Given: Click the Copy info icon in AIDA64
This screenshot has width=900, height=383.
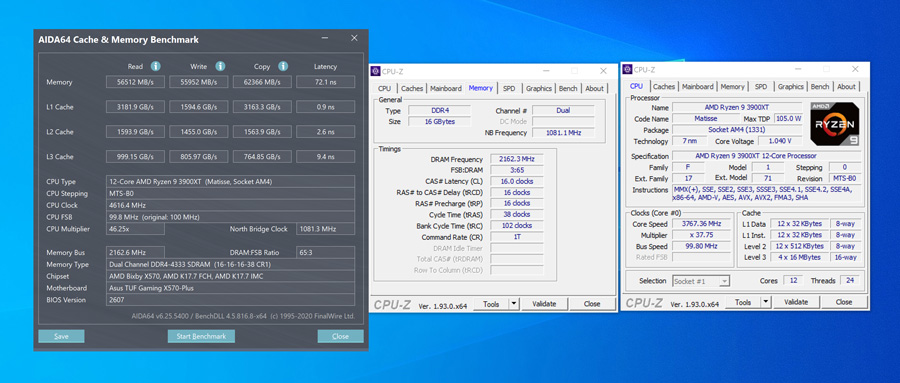Looking at the screenshot, I should [x=283, y=66].
